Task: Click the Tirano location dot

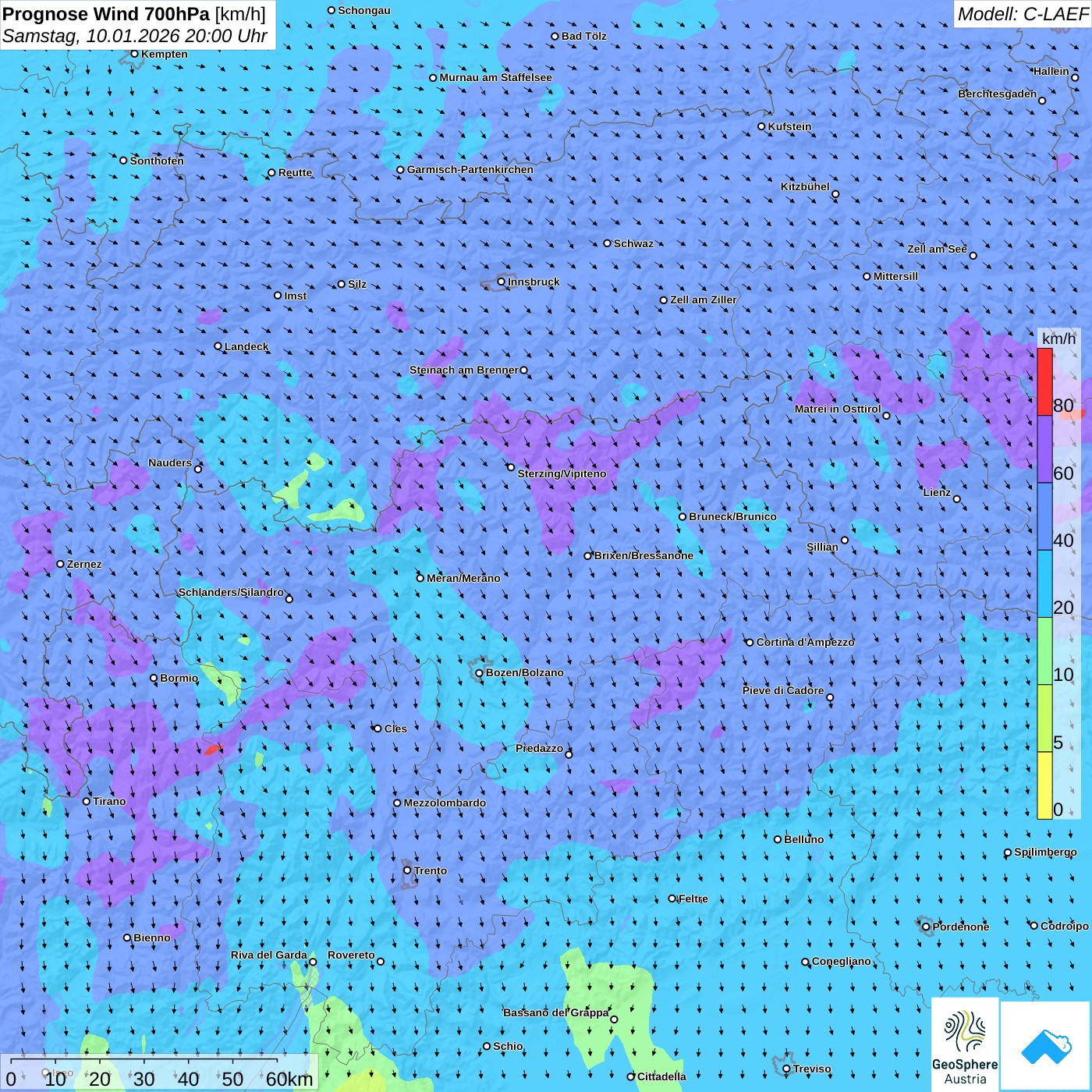Action: (87, 801)
